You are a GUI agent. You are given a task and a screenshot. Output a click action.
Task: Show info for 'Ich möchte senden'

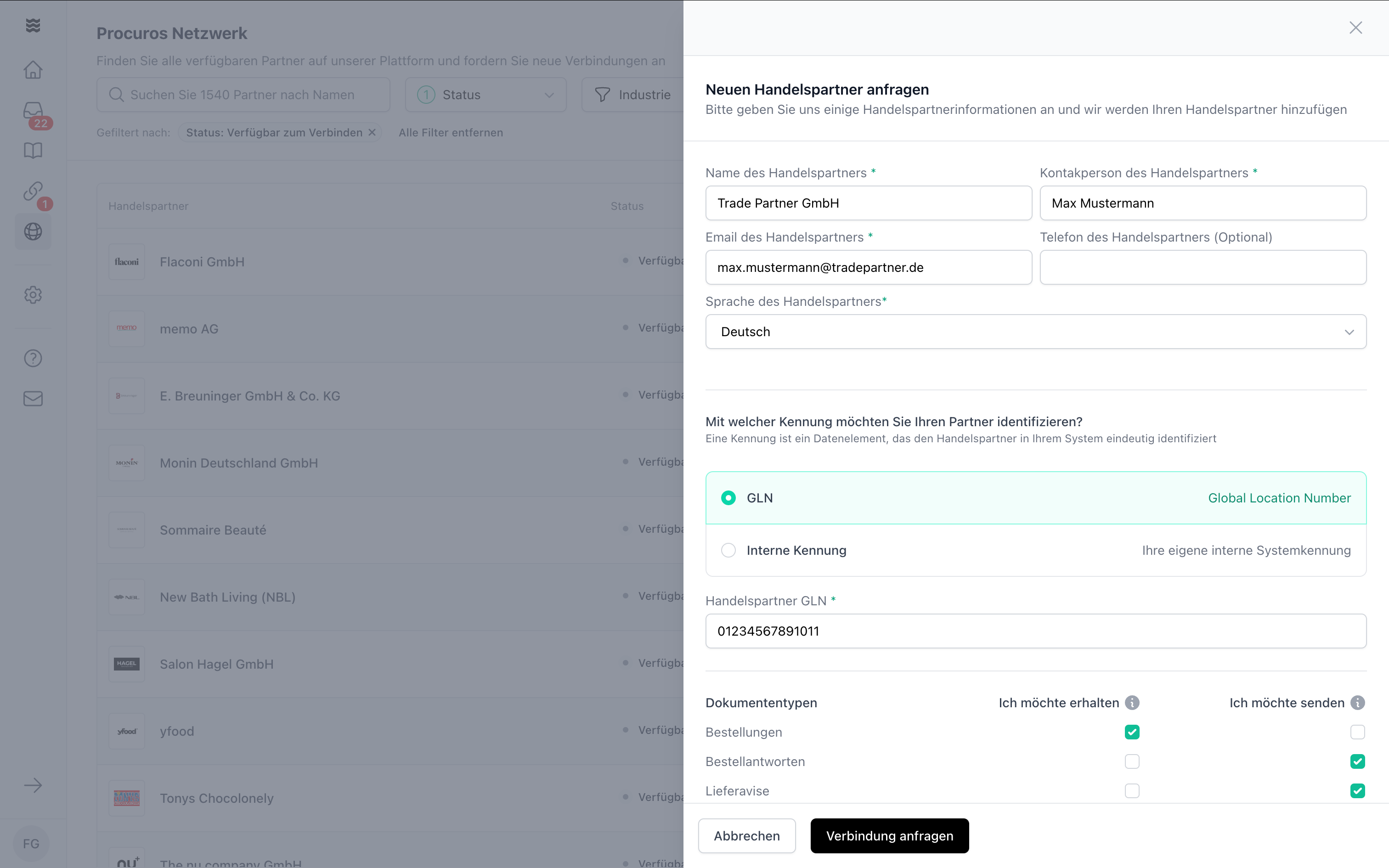tap(1357, 703)
